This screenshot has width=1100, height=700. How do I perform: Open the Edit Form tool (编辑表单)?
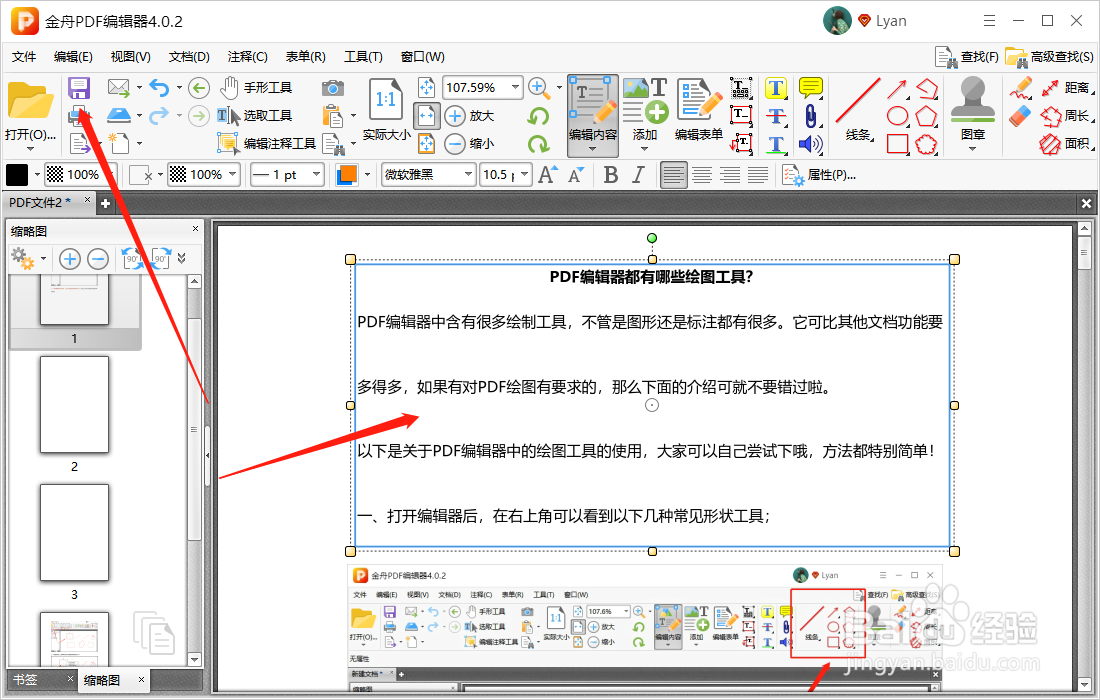pos(699,109)
